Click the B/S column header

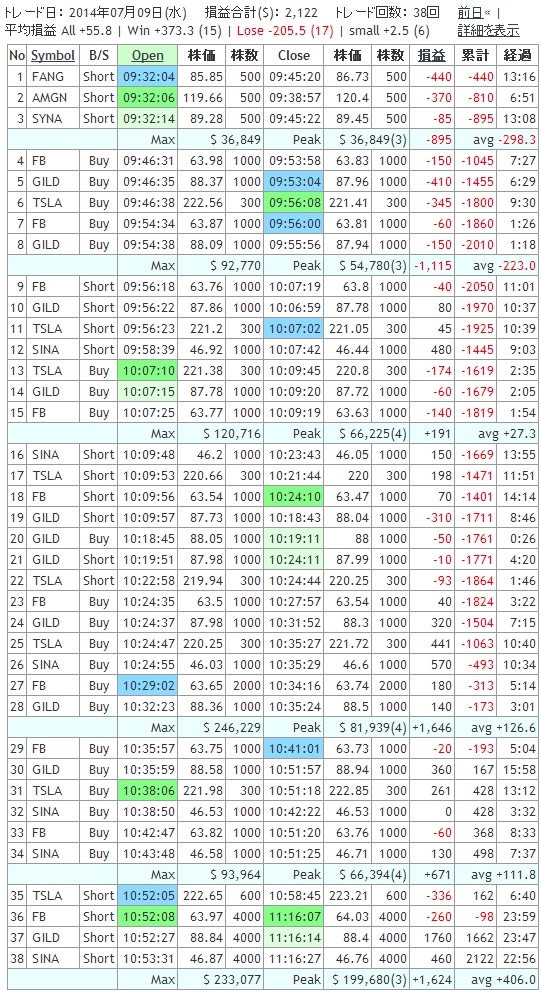(x=98, y=56)
